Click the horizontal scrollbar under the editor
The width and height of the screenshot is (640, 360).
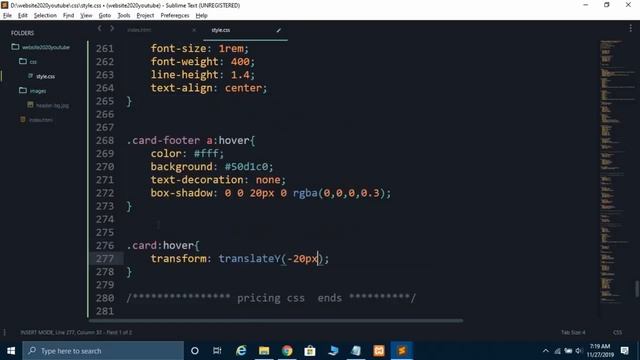click(276, 321)
